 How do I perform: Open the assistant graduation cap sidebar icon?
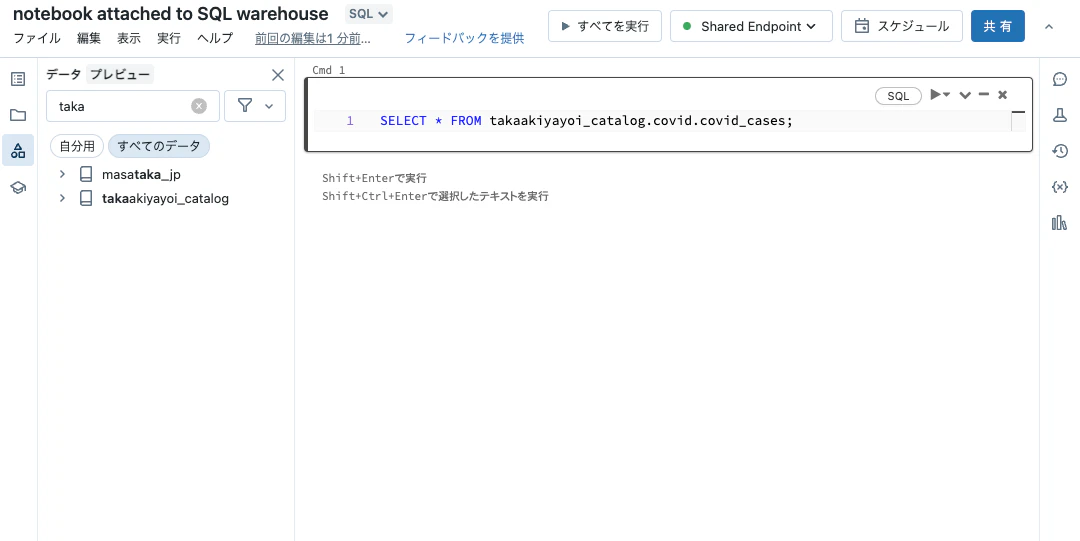click(18, 187)
